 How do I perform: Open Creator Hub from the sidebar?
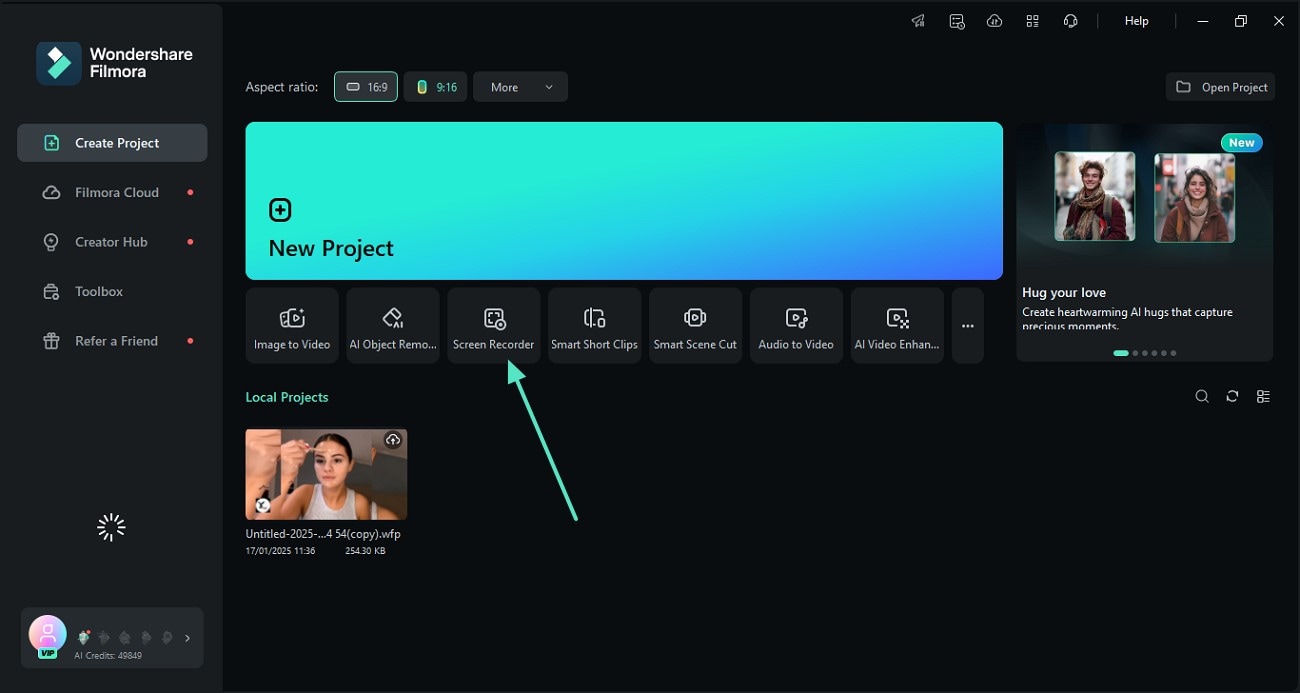112,242
